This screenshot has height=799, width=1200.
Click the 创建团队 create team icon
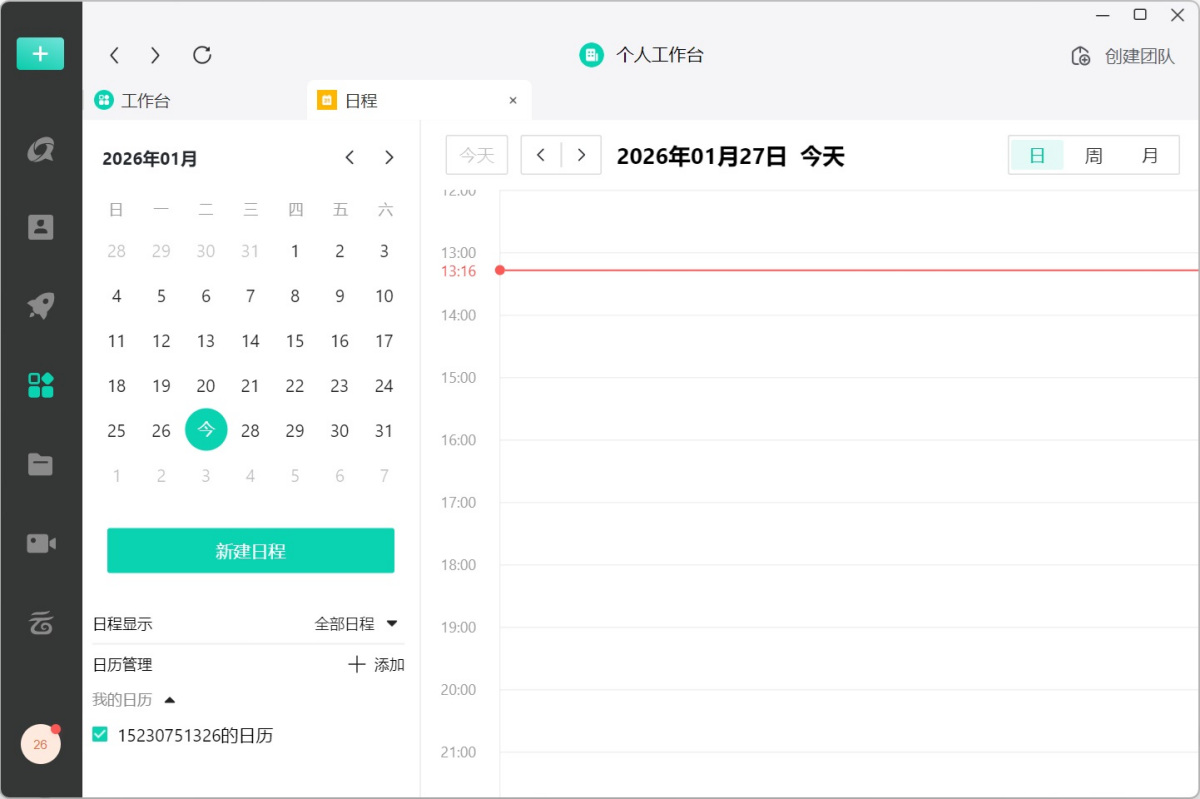1080,56
